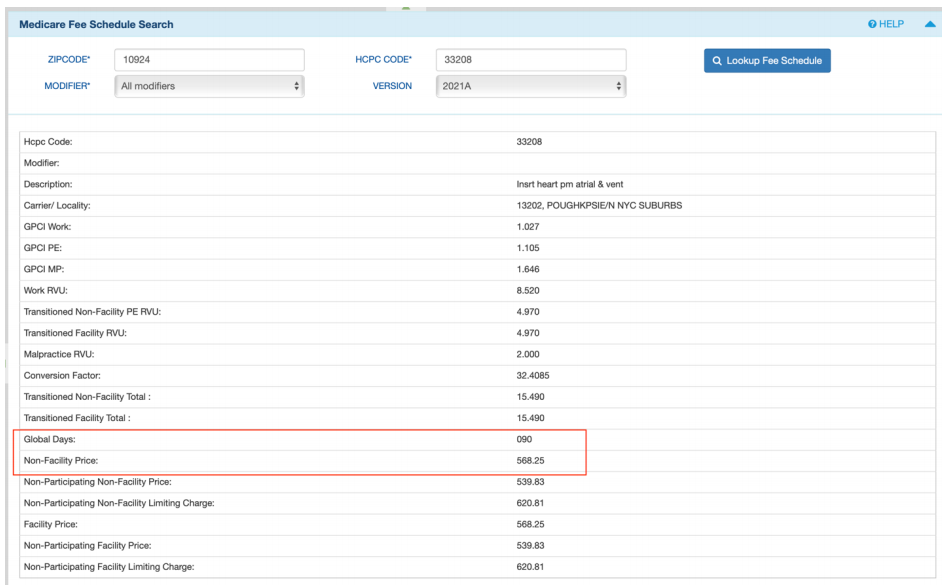
Task: Collapse the Medicare Fee Schedule Search panel
Action: tap(930, 24)
